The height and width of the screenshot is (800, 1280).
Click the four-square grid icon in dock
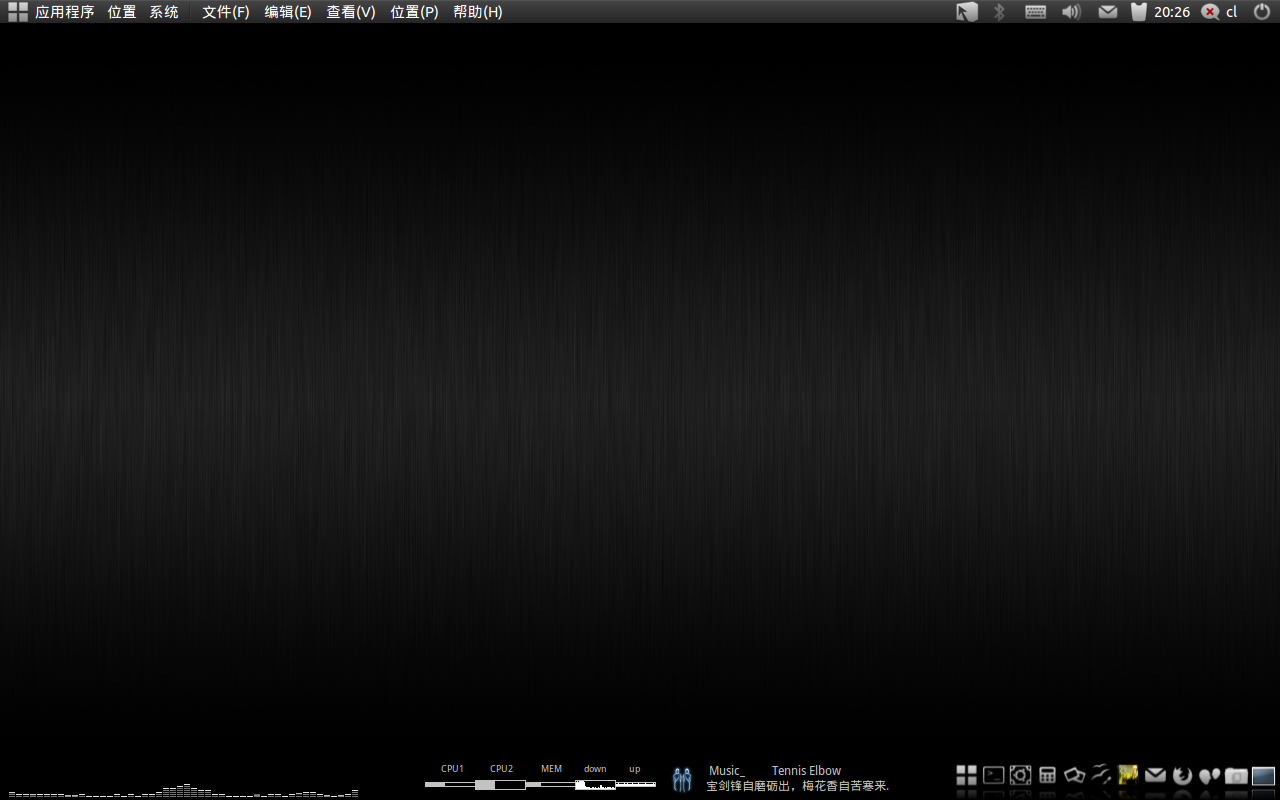[x=966, y=775]
